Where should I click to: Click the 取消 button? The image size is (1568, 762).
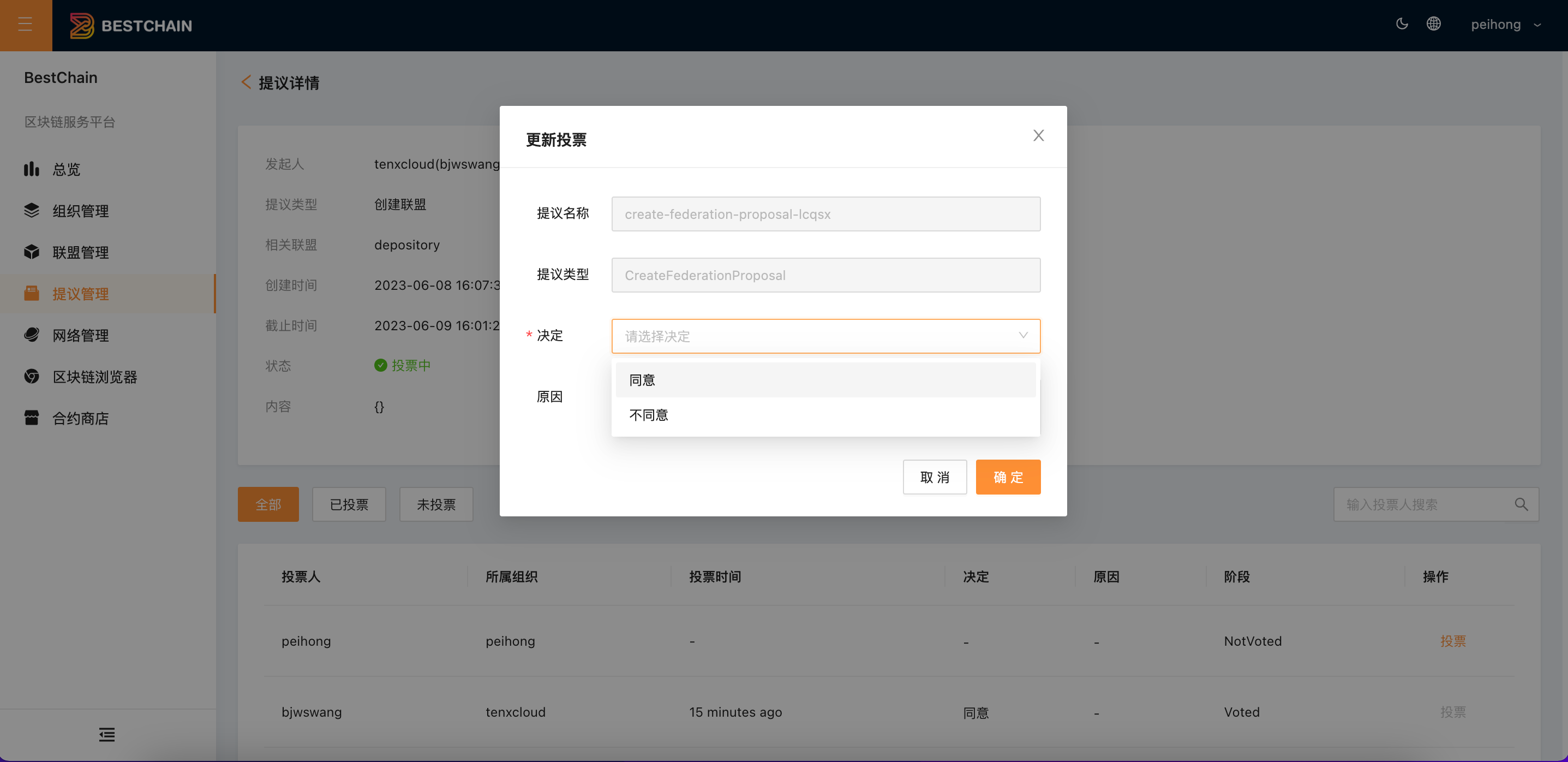pyautogui.click(x=935, y=477)
